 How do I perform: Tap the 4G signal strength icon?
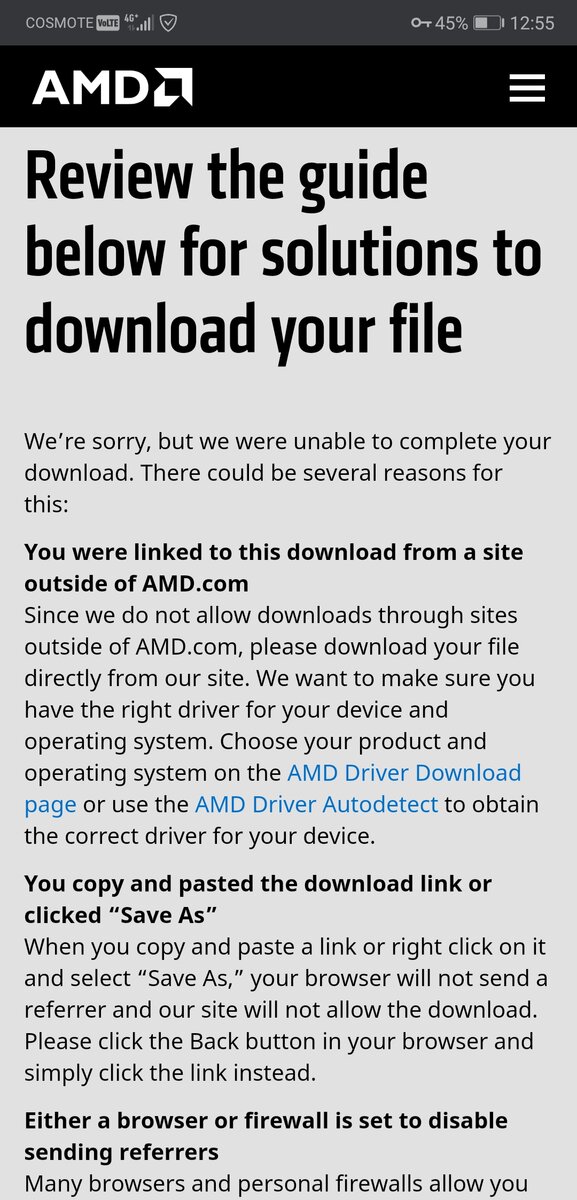(x=139, y=22)
